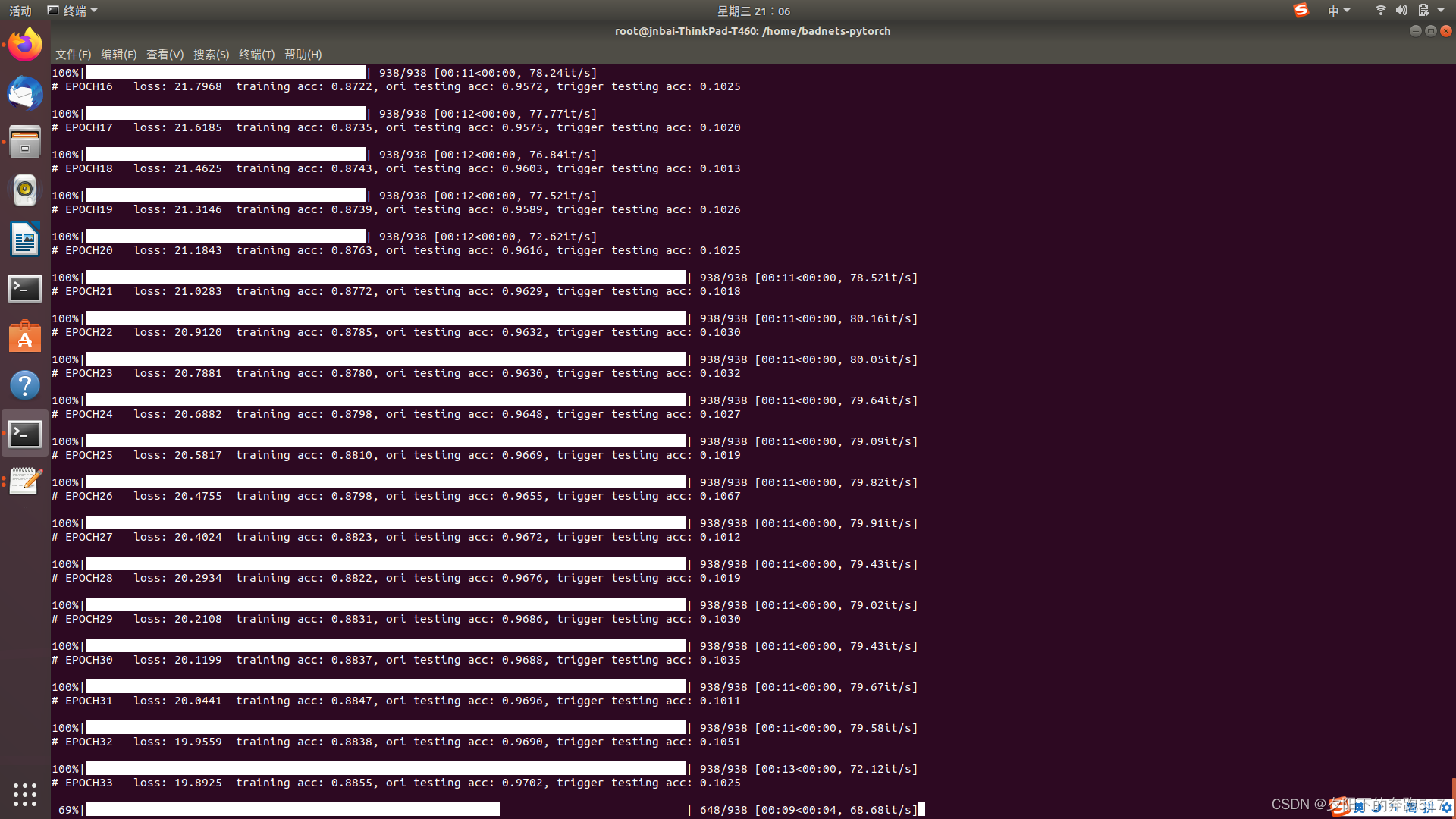Open Ubuntu Software center icon
The image size is (1456, 819).
click(25, 337)
